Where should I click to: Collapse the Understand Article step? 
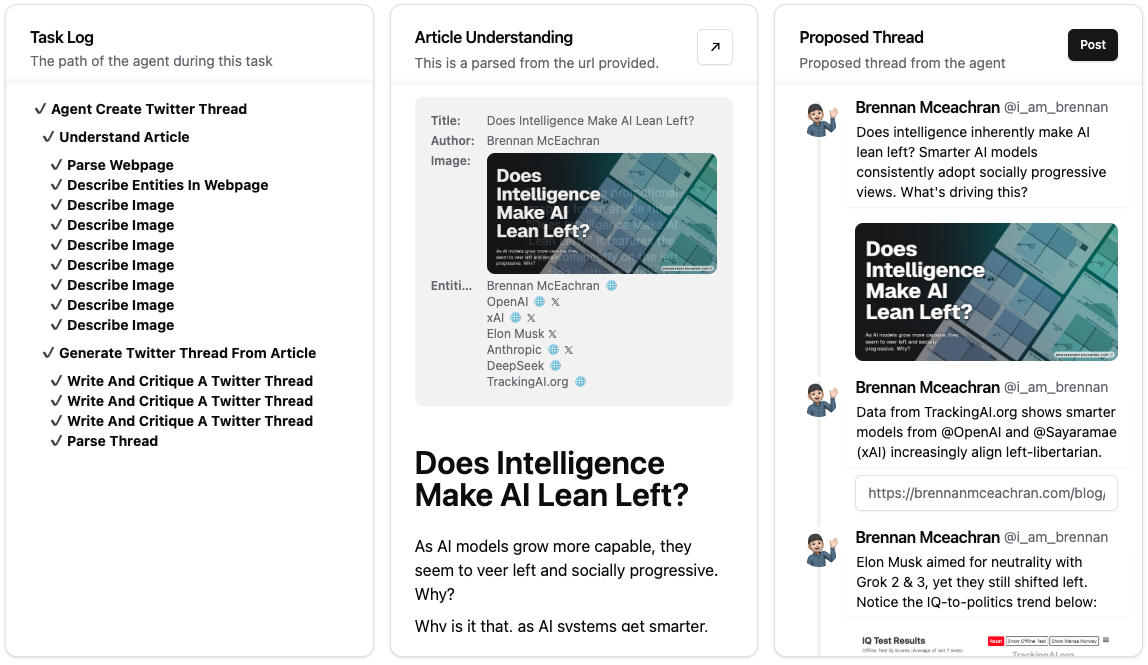point(49,137)
